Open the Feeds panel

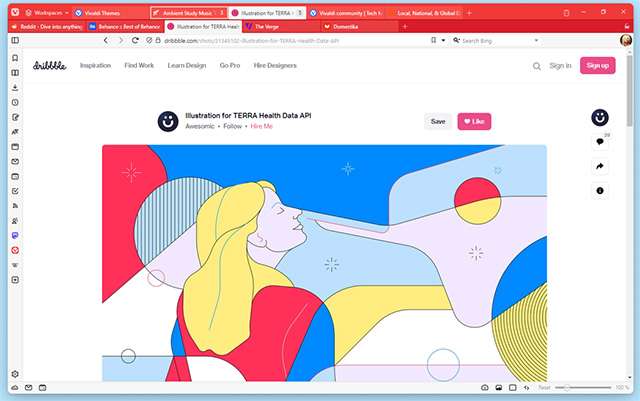[x=15, y=206]
